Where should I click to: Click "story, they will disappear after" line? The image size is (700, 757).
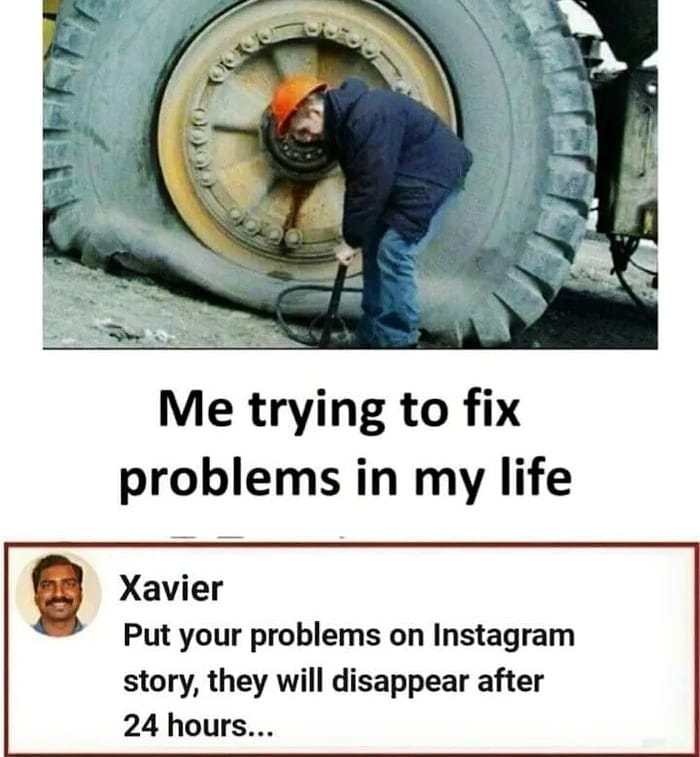[334, 681]
